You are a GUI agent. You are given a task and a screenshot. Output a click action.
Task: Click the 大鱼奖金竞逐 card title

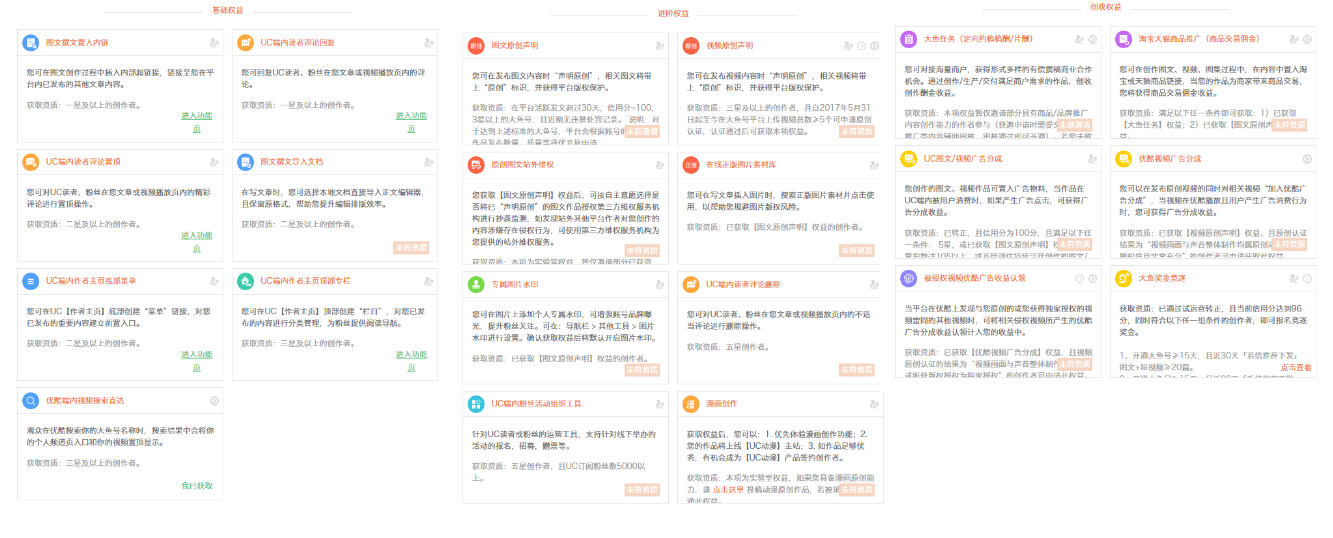pos(1162,278)
